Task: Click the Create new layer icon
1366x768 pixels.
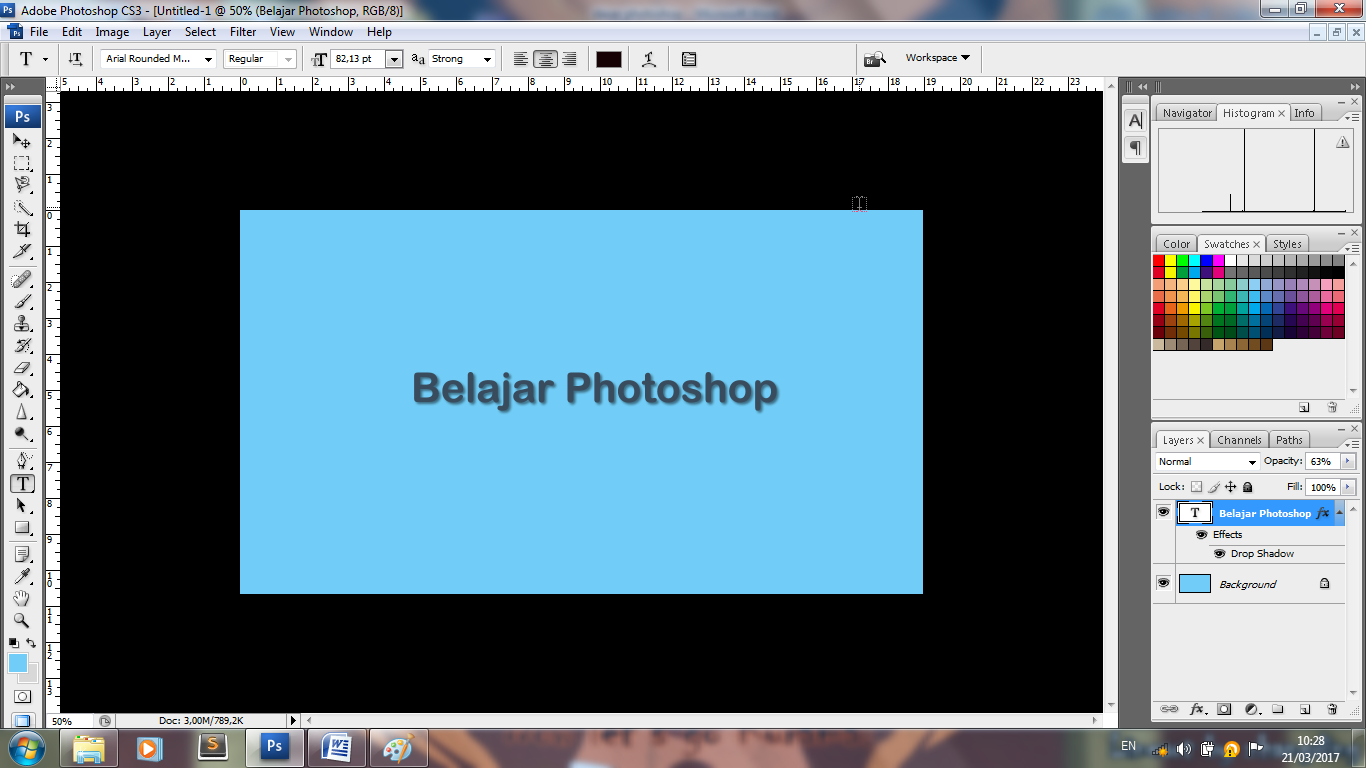Action: 1305,709
